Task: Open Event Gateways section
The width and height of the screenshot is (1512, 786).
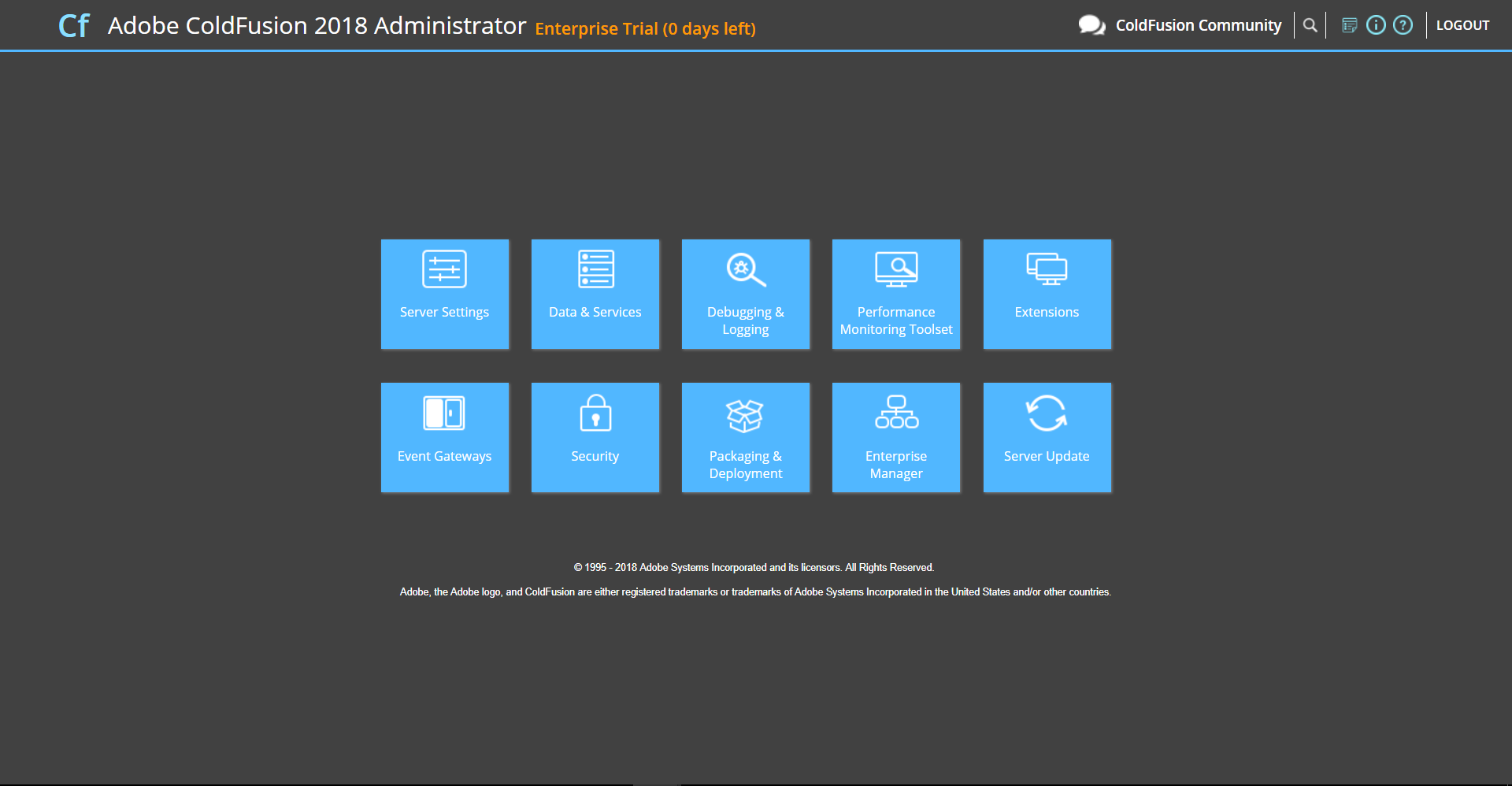Action: [x=444, y=437]
